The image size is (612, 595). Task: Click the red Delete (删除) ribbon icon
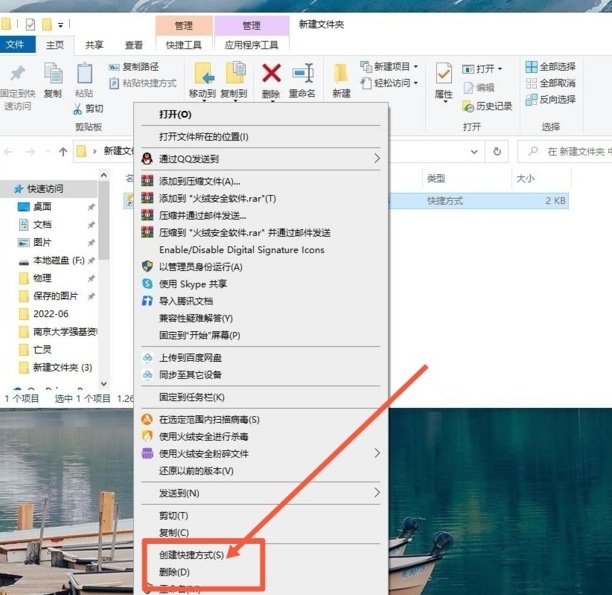(x=271, y=74)
